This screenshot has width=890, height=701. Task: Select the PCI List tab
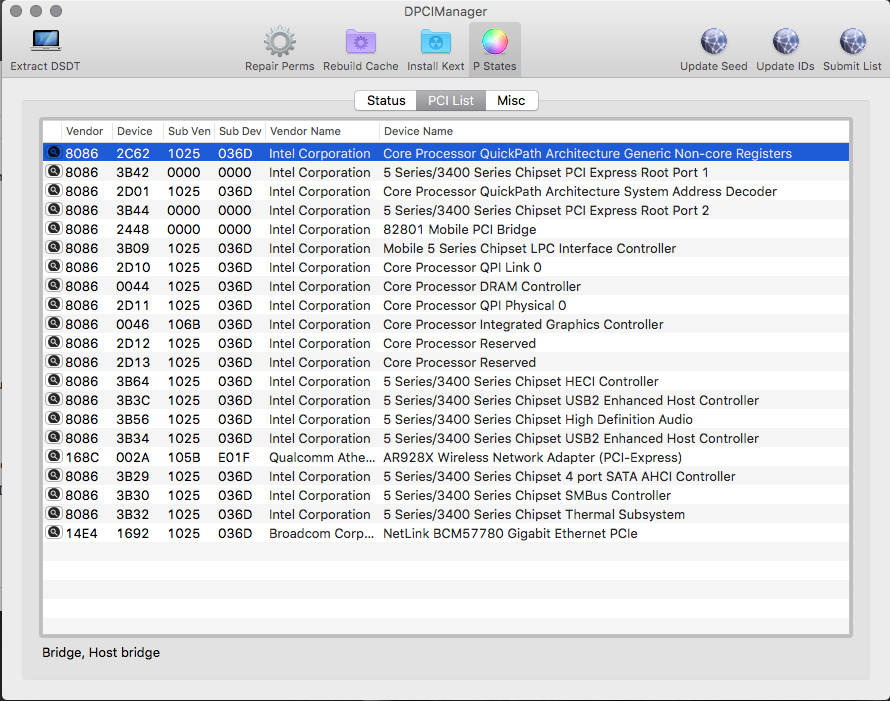(451, 100)
